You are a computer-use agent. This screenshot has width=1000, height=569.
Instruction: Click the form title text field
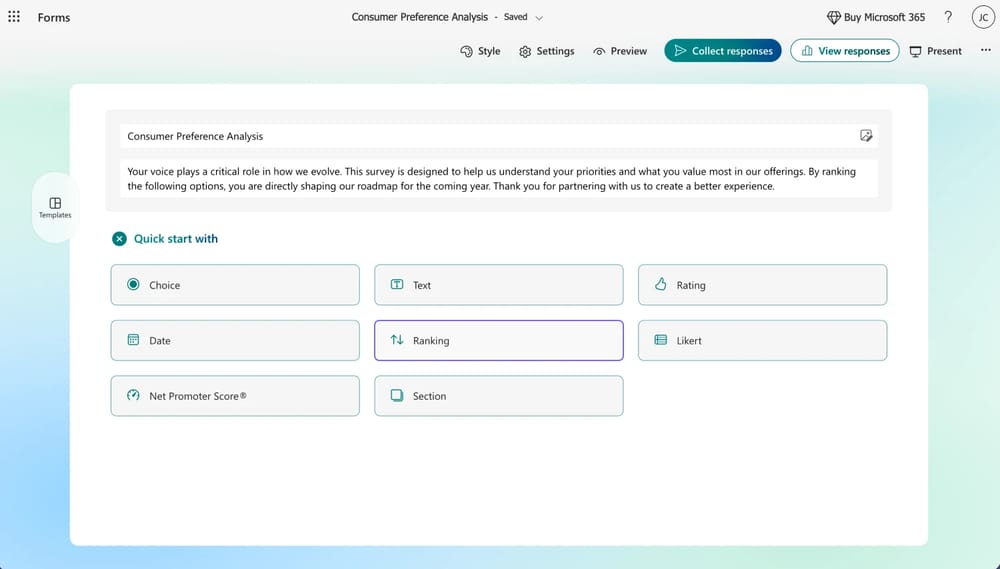[480, 136]
